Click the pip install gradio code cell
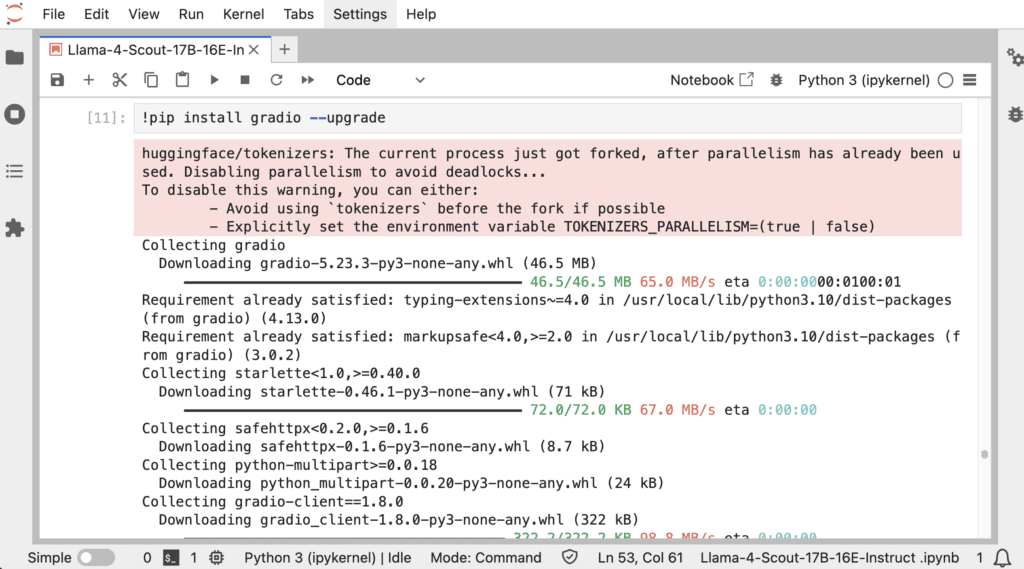The height and width of the screenshot is (569, 1024). pos(547,118)
